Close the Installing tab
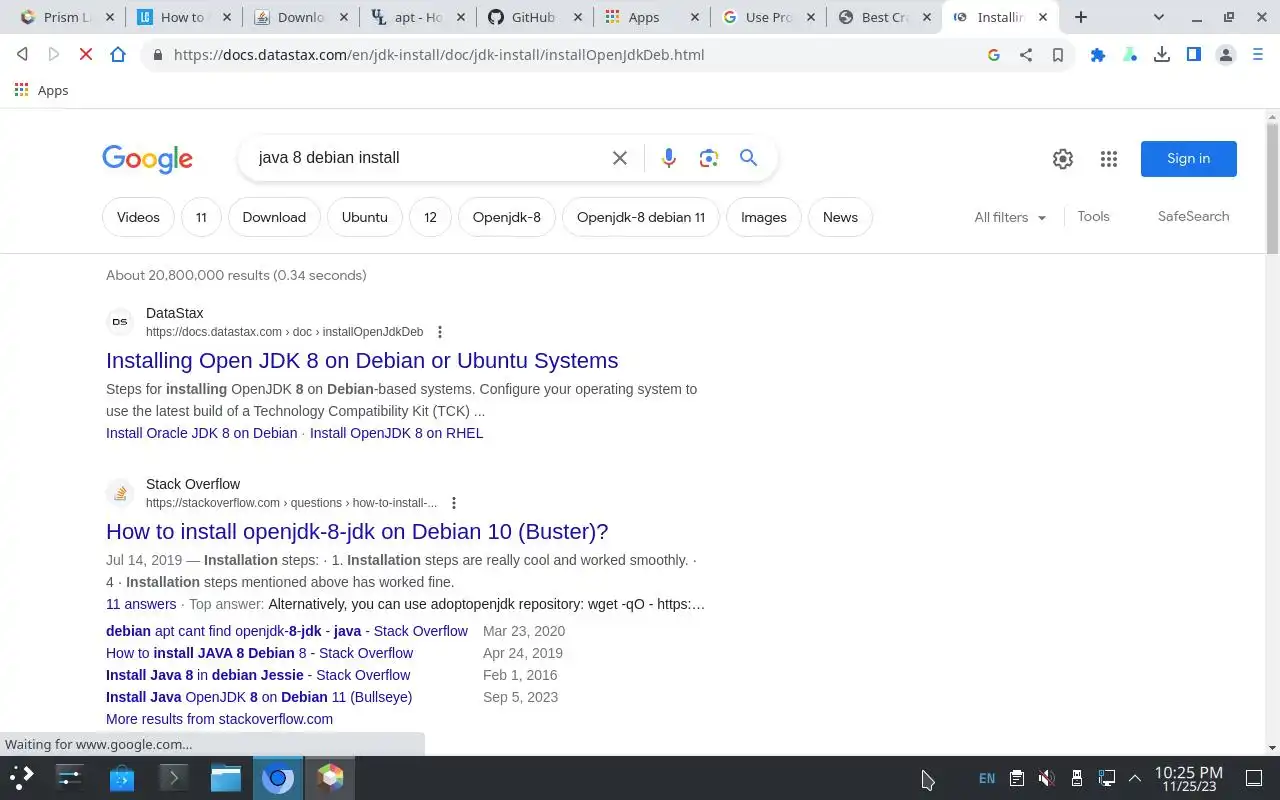The width and height of the screenshot is (1280, 800). 1043,17
